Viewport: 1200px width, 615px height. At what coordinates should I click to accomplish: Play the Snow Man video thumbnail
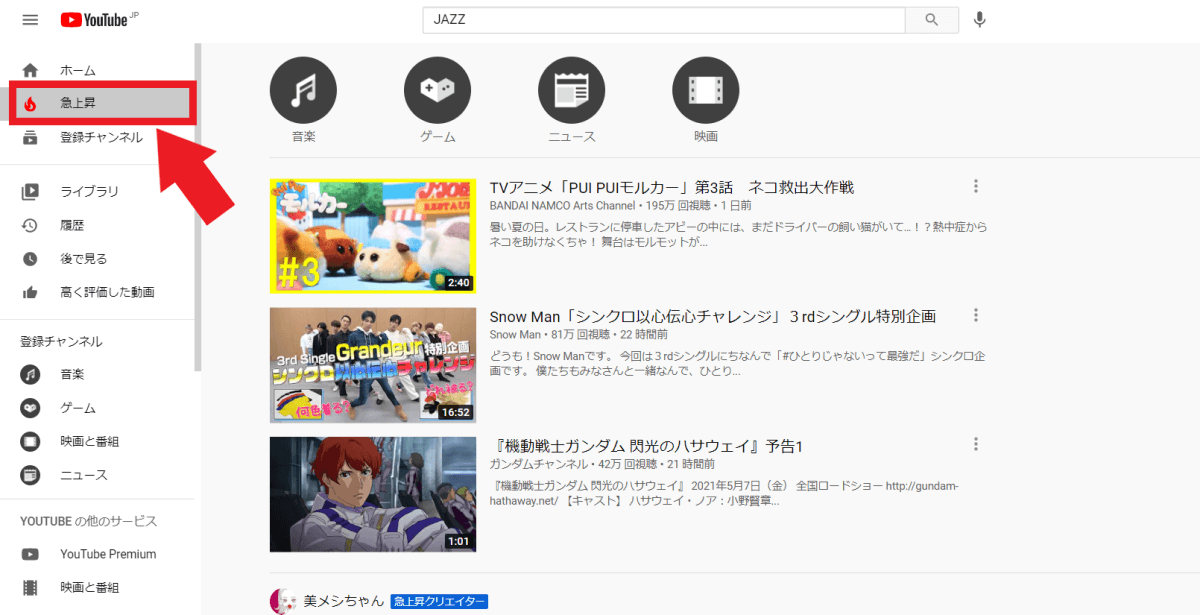click(373, 365)
